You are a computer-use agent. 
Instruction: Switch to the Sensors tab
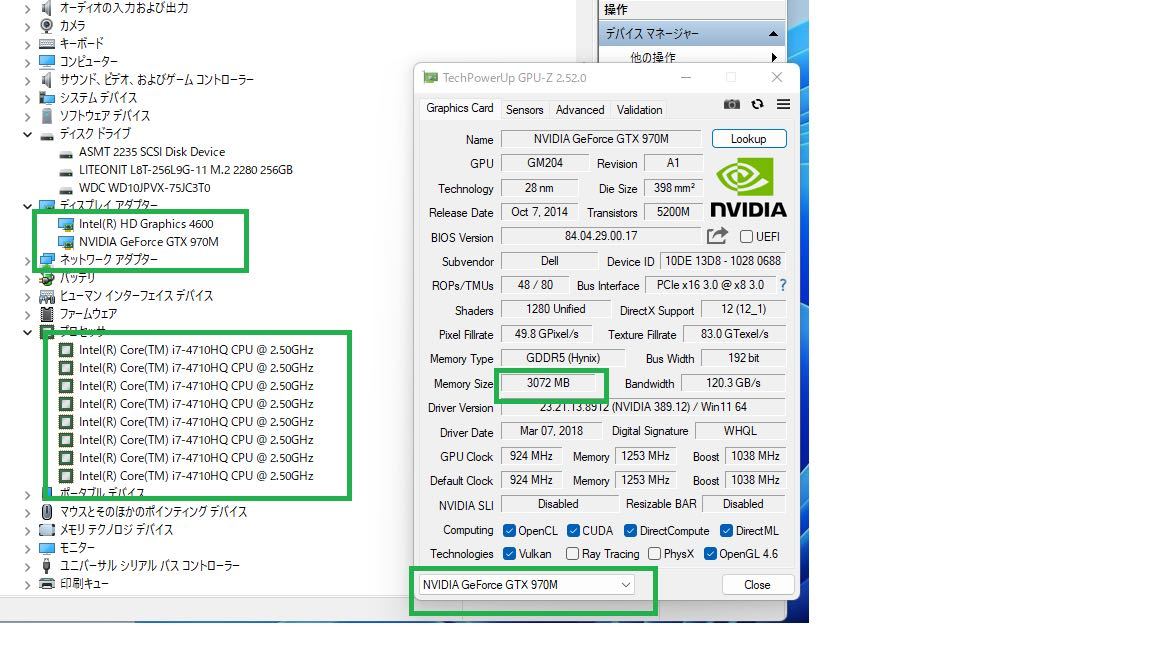524,110
